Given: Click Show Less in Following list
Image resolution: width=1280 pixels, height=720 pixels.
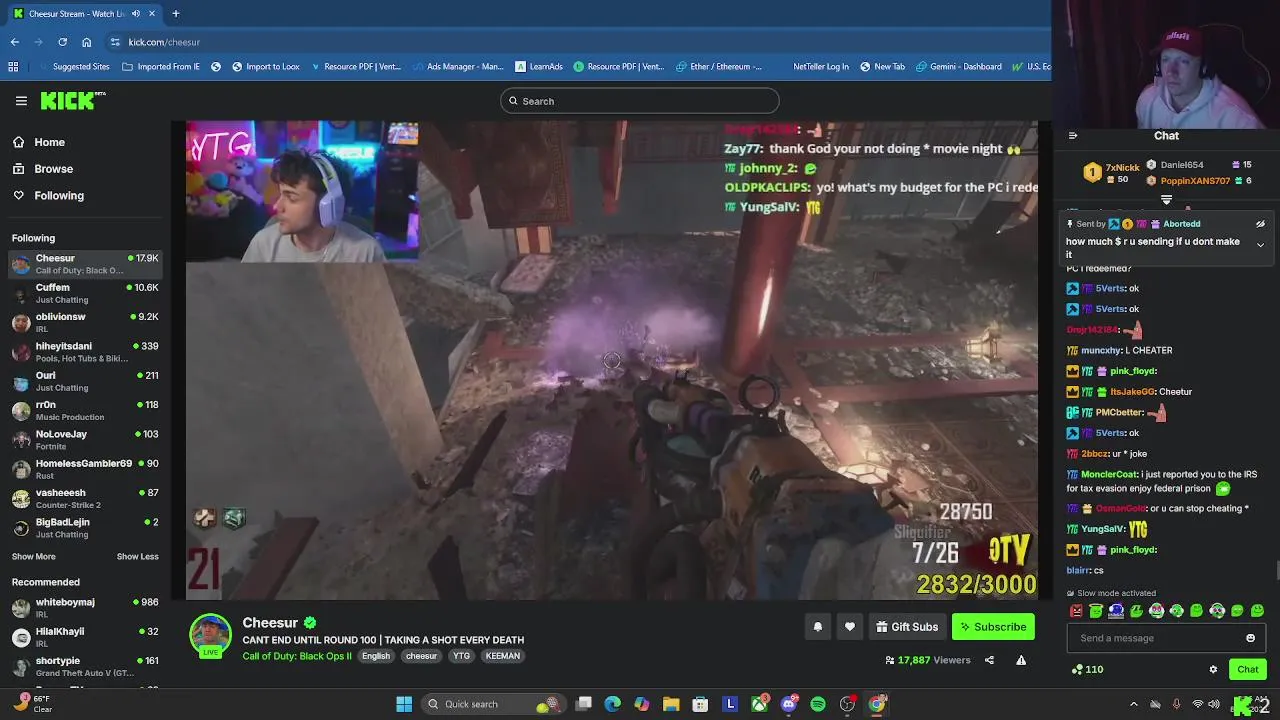Looking at the screenshot, I should pyautogui.click(x=138, y=557).
